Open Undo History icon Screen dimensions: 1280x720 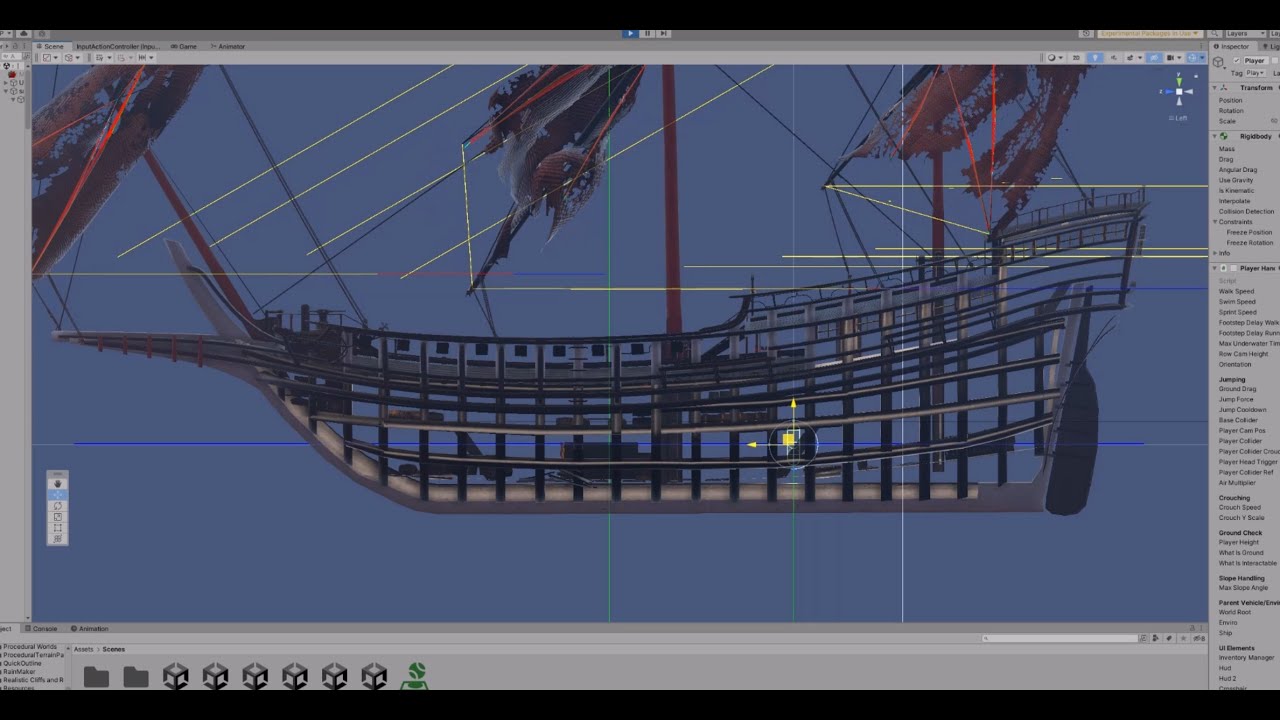(1086, 33)
